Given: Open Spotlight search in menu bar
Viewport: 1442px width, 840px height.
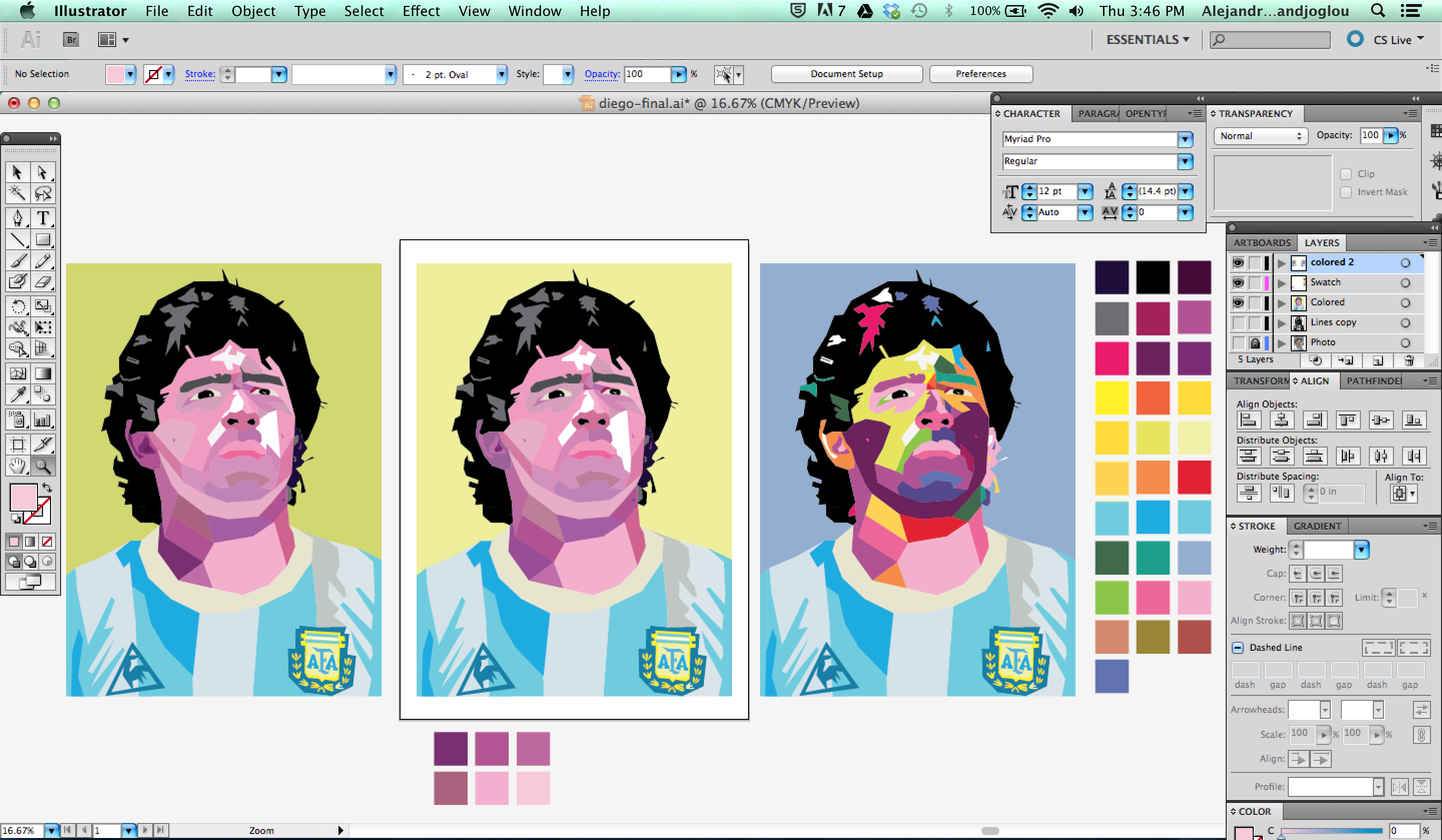Looking at the screenshot, I should [1378, 11].
